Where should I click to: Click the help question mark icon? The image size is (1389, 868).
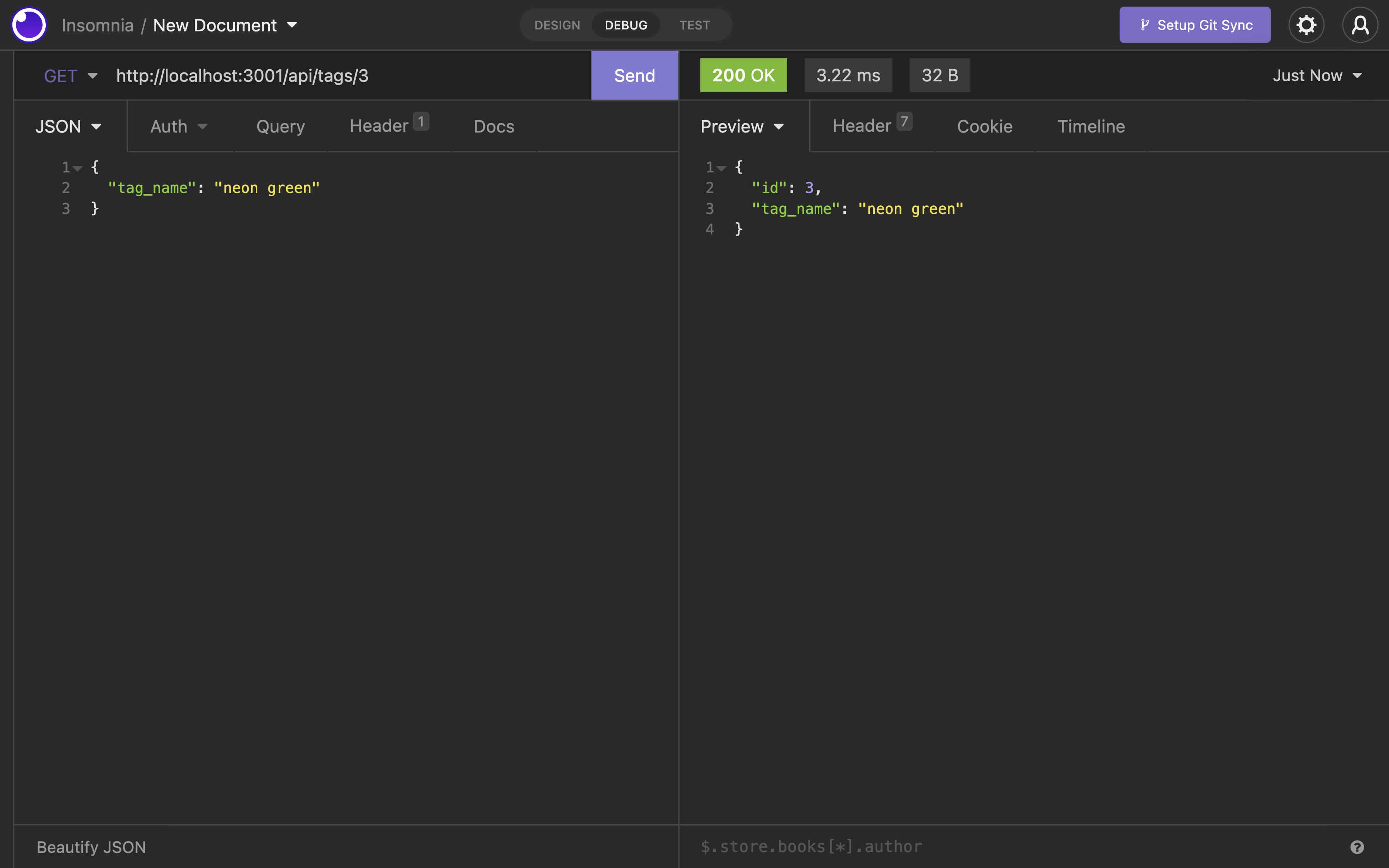(x=1357, y=847)
